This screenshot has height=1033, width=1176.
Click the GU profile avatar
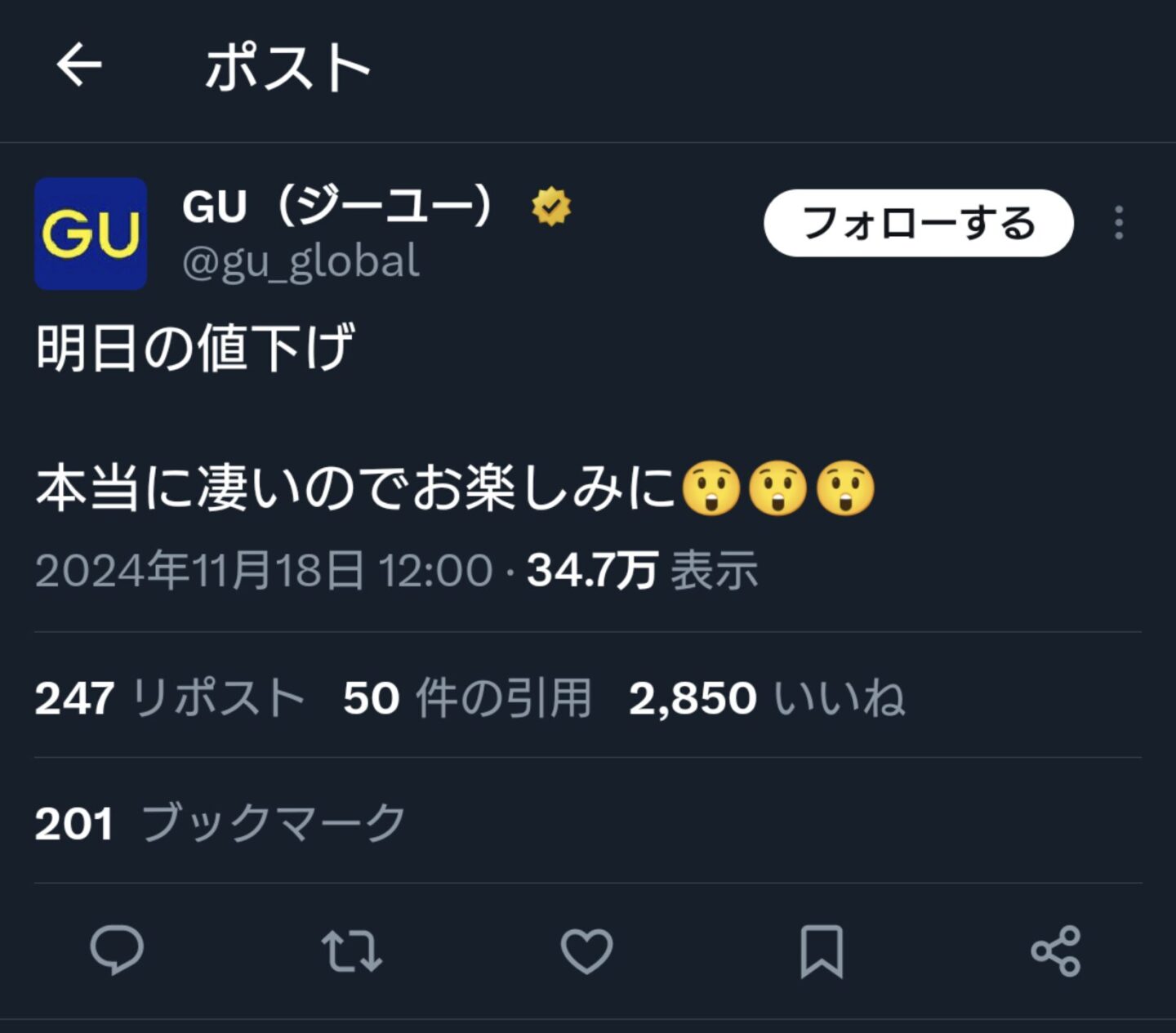click(x=91, y=234)
